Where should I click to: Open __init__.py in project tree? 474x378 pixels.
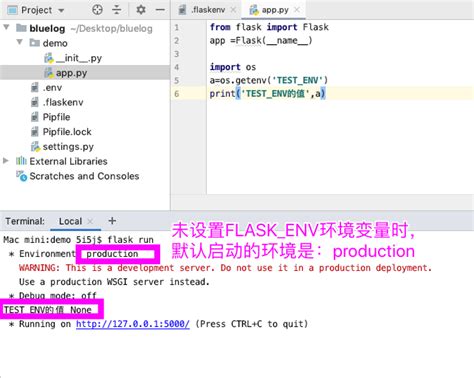point(79,58)
